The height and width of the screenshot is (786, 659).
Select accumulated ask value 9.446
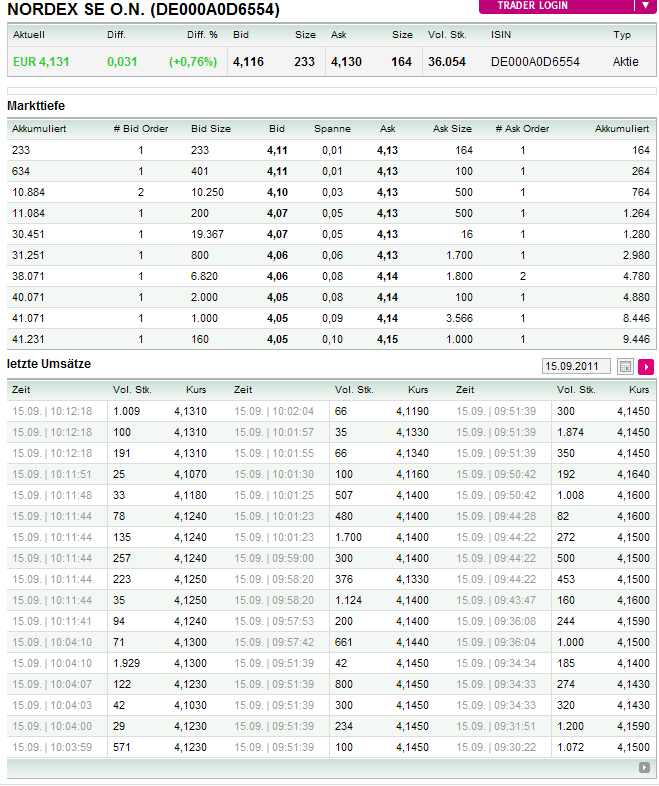636,339
